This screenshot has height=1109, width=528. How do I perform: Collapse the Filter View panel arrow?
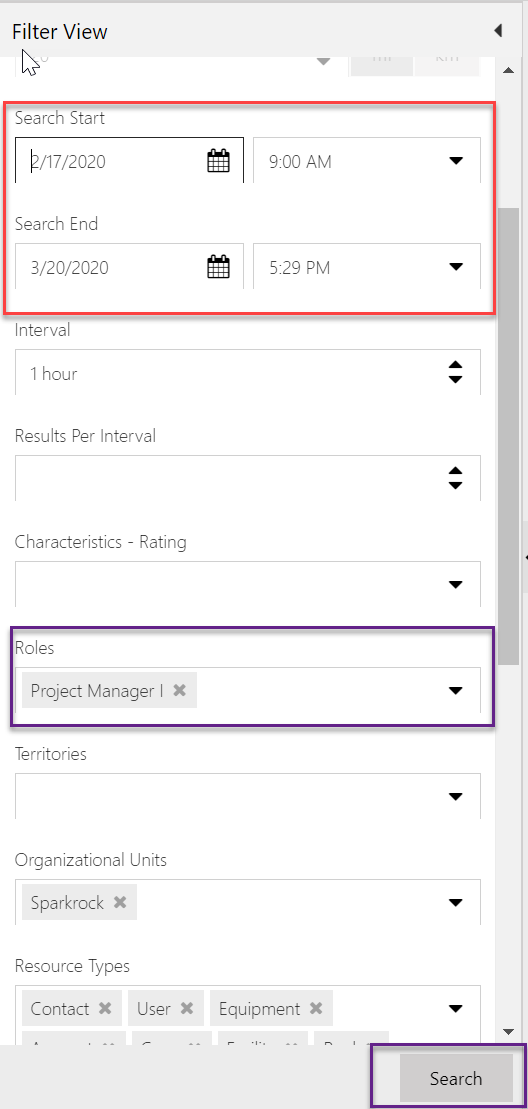click(x=498, y=30)
